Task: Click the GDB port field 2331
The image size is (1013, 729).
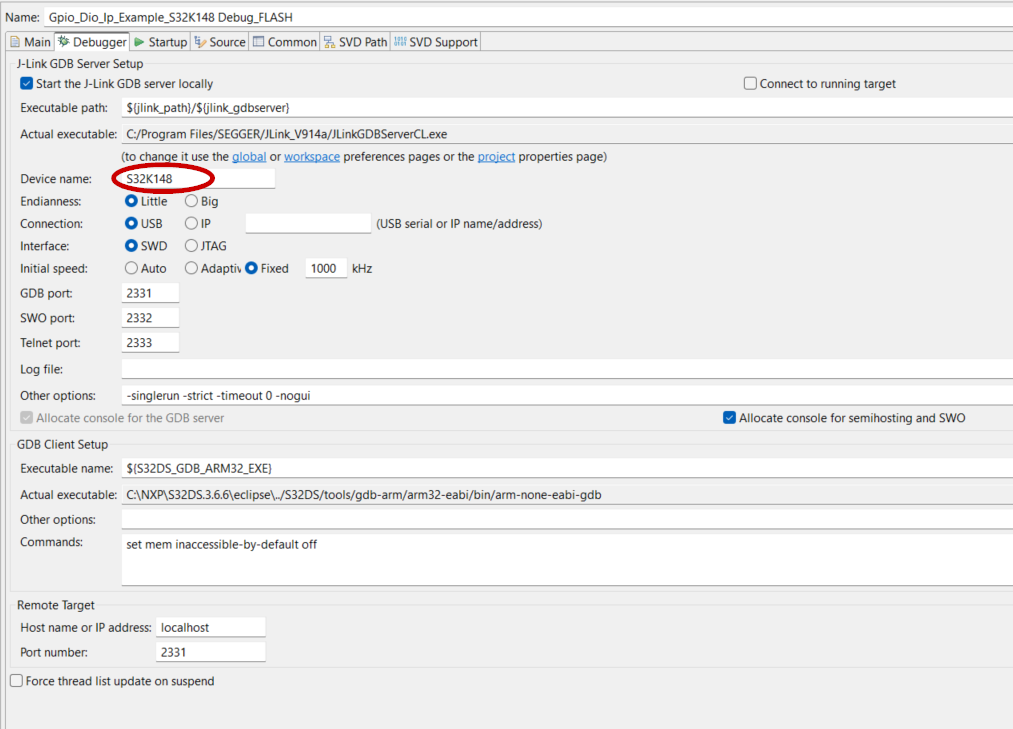Action: pyautogui.click(x=150, y=293)
